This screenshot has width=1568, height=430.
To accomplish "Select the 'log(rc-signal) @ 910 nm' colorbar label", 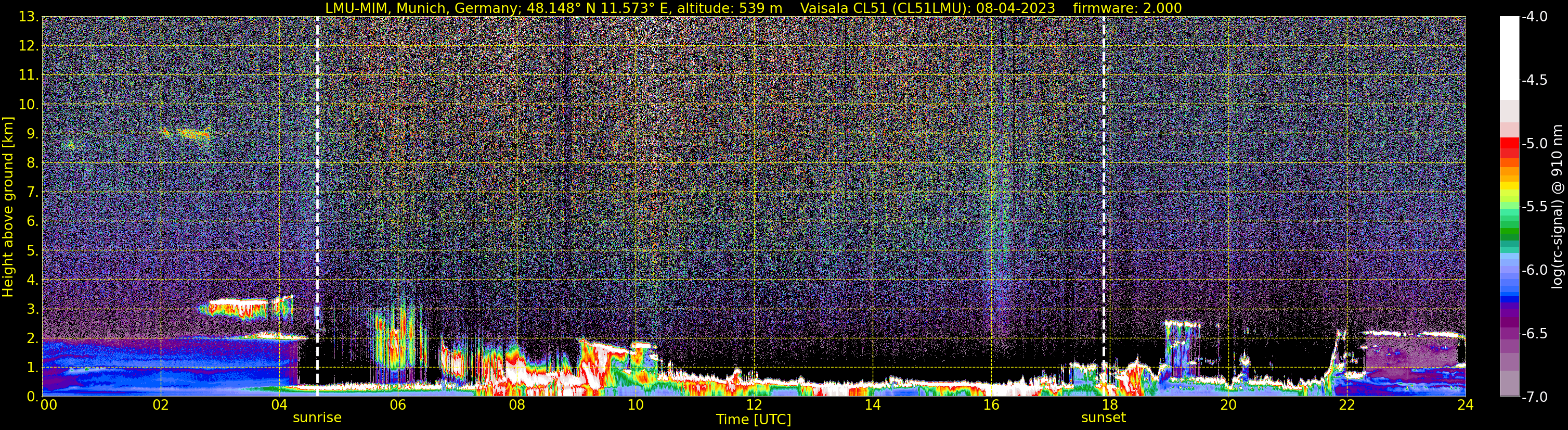I will pos(1558,207).
